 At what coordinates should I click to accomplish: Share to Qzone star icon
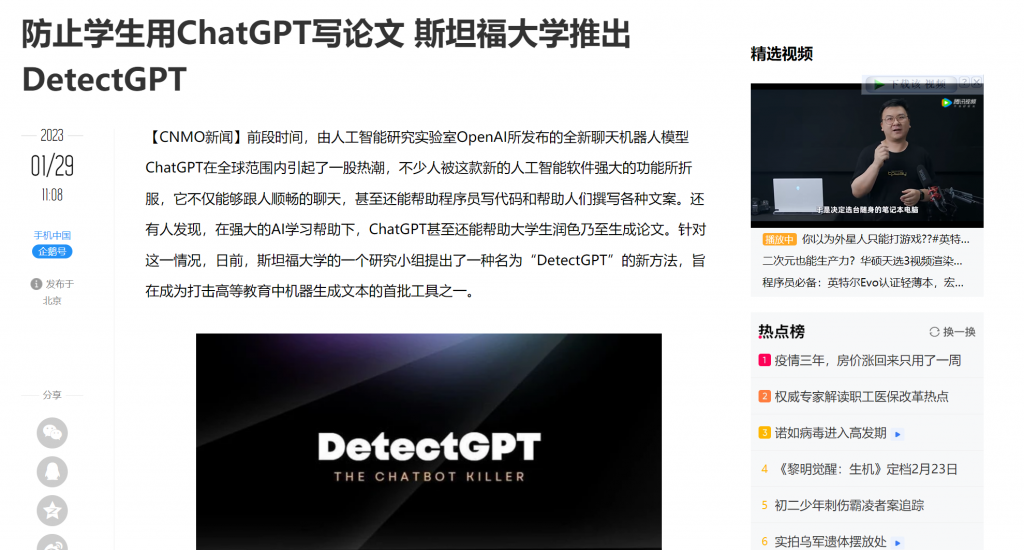[52, 511]
